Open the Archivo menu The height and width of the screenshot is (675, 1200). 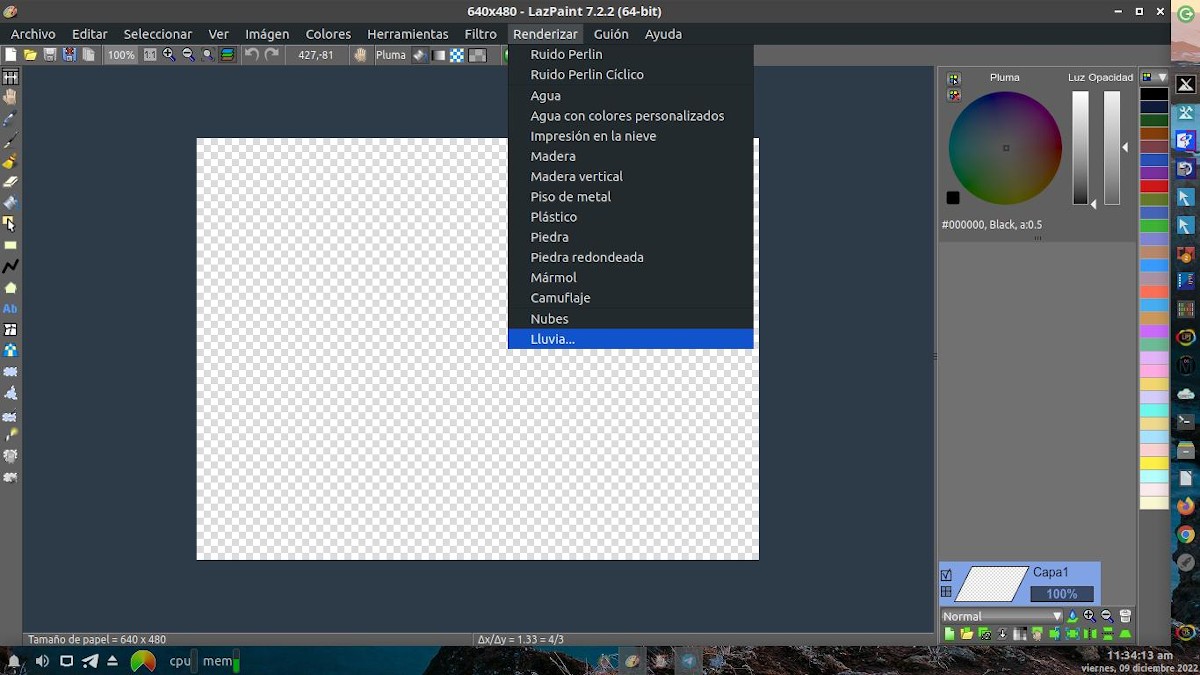click(33, 34)
